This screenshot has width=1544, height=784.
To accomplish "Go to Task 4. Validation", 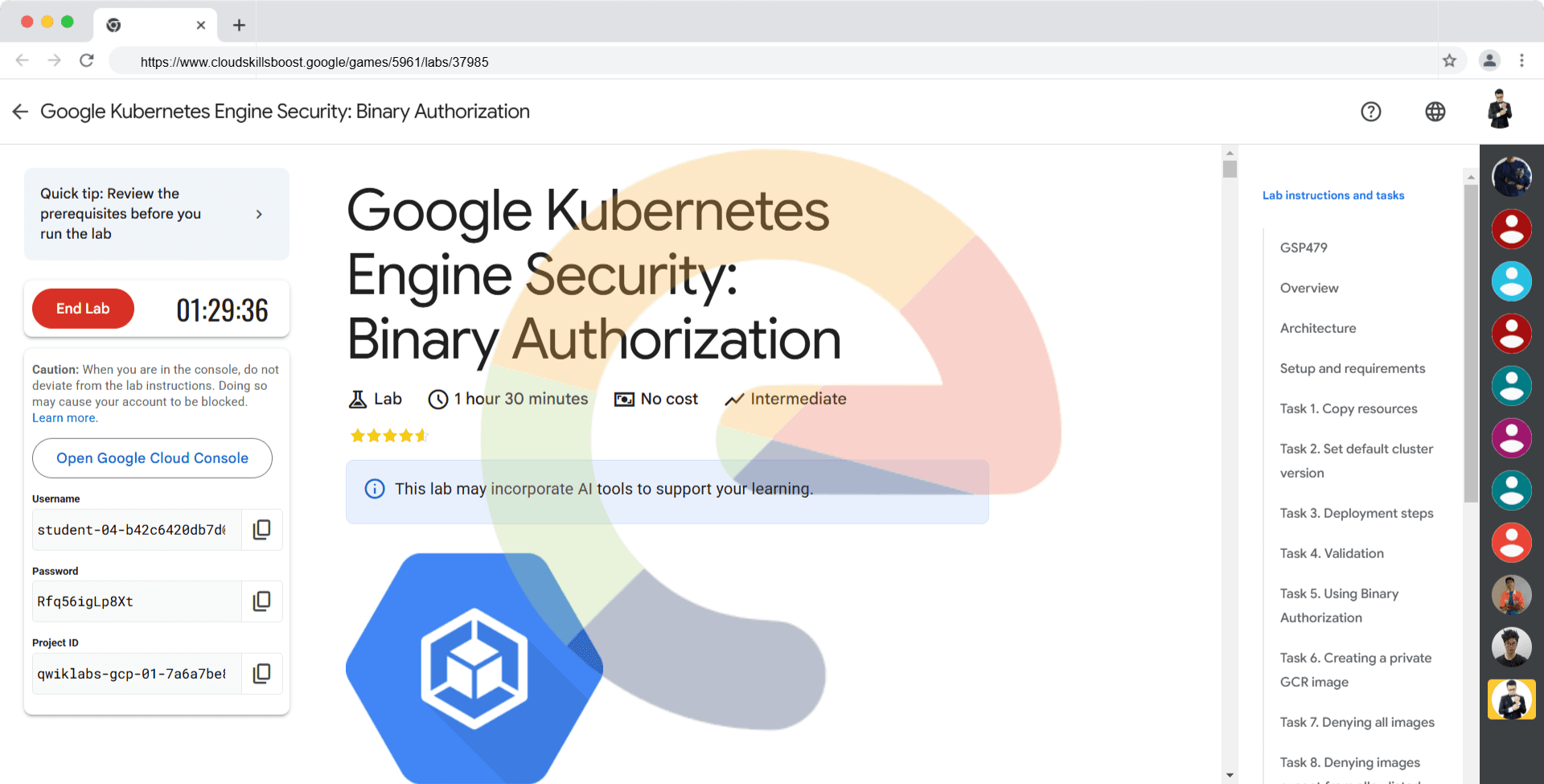I will (x=1331, y=553).
